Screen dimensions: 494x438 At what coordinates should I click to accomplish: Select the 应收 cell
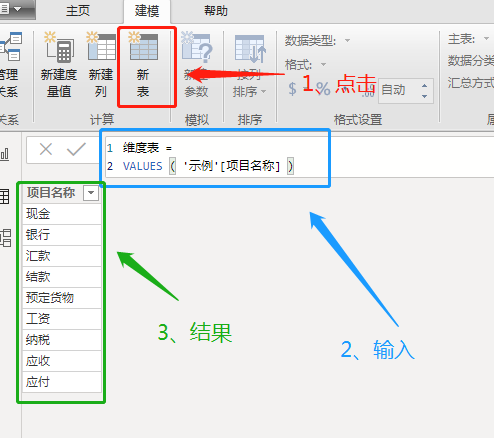62,361
